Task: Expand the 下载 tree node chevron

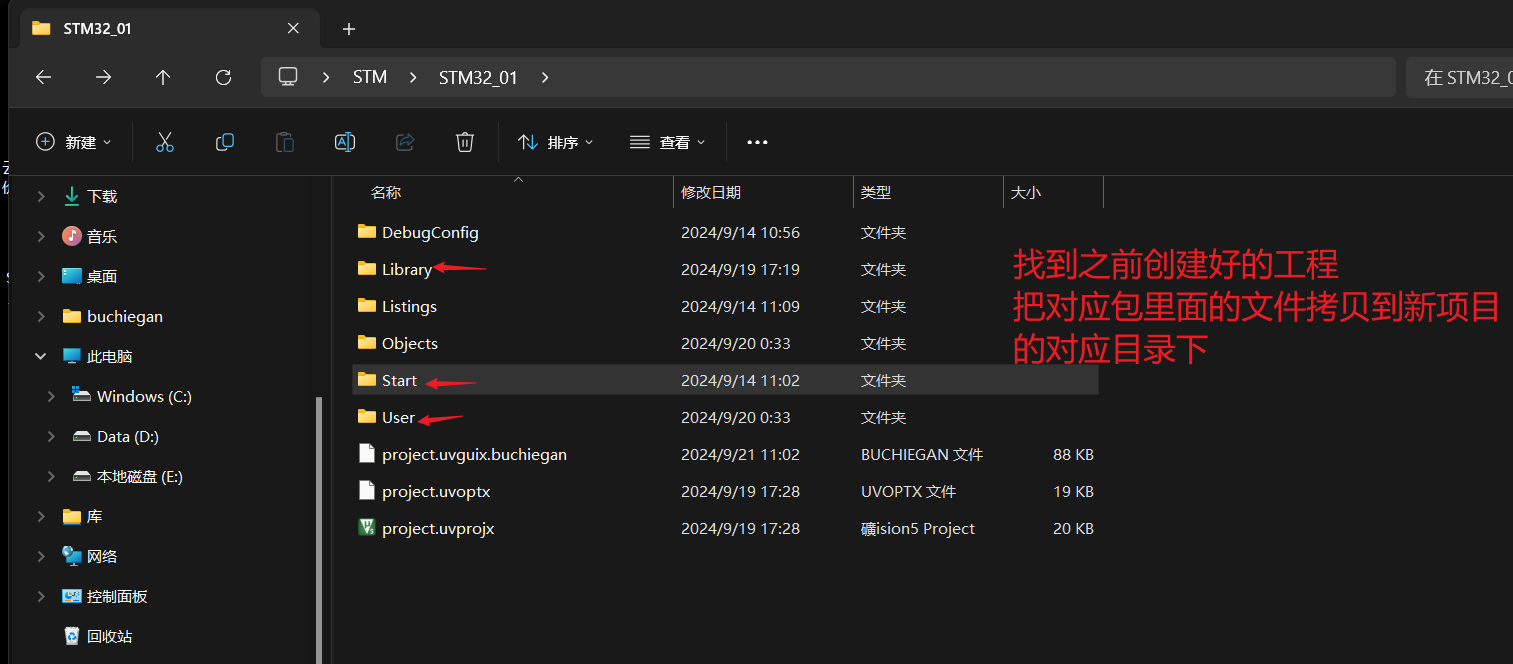Action: point(41,197)
